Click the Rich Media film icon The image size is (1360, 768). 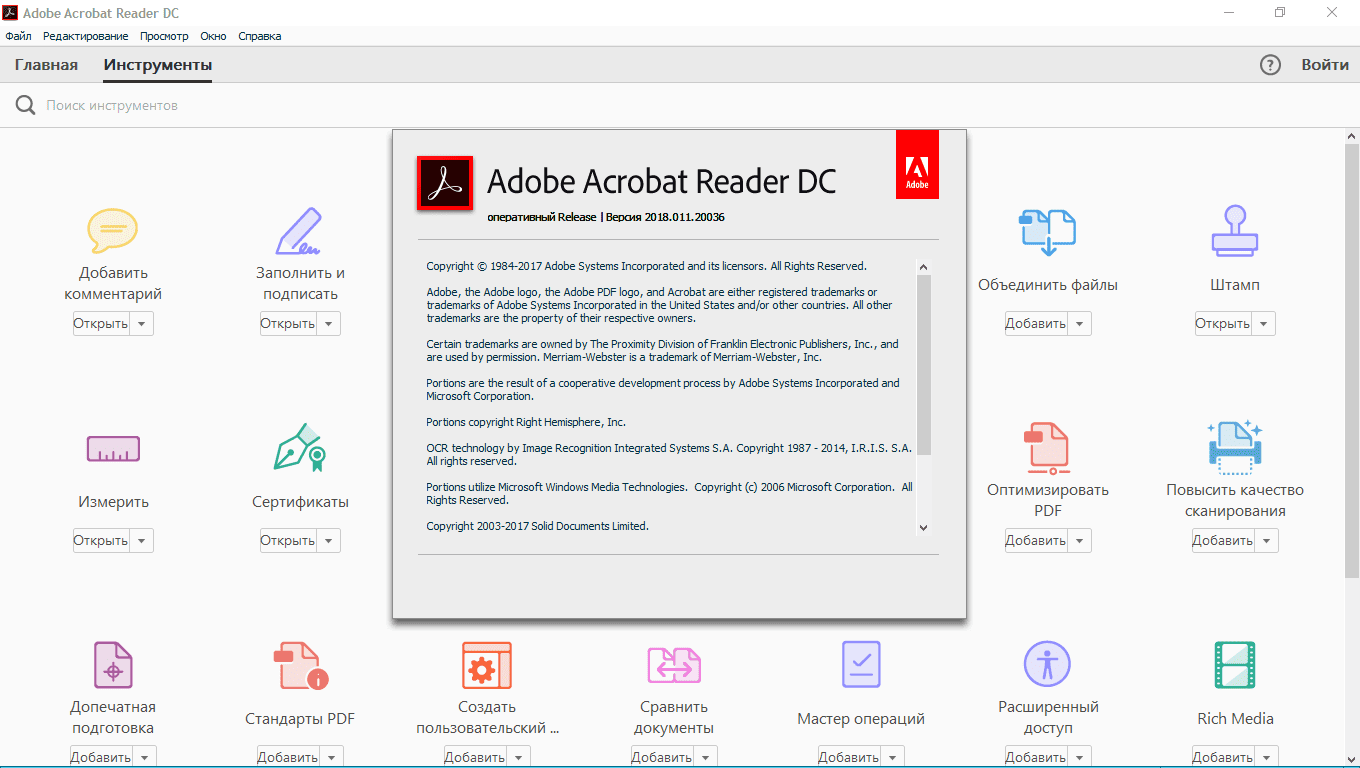(1234, 665)
